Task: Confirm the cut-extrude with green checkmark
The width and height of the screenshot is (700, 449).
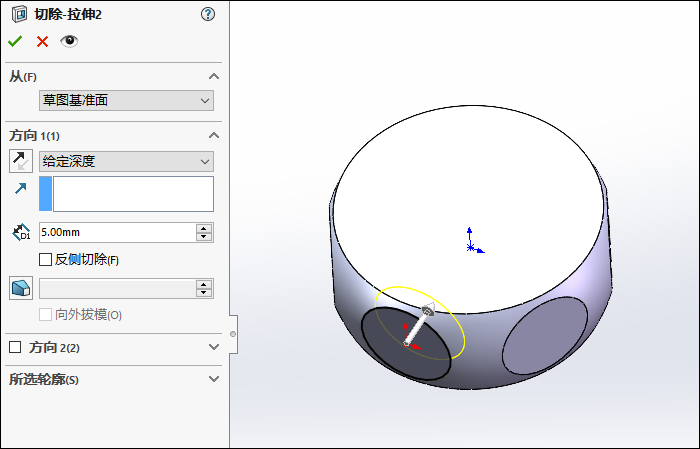Action: click(x=15, y=42)
